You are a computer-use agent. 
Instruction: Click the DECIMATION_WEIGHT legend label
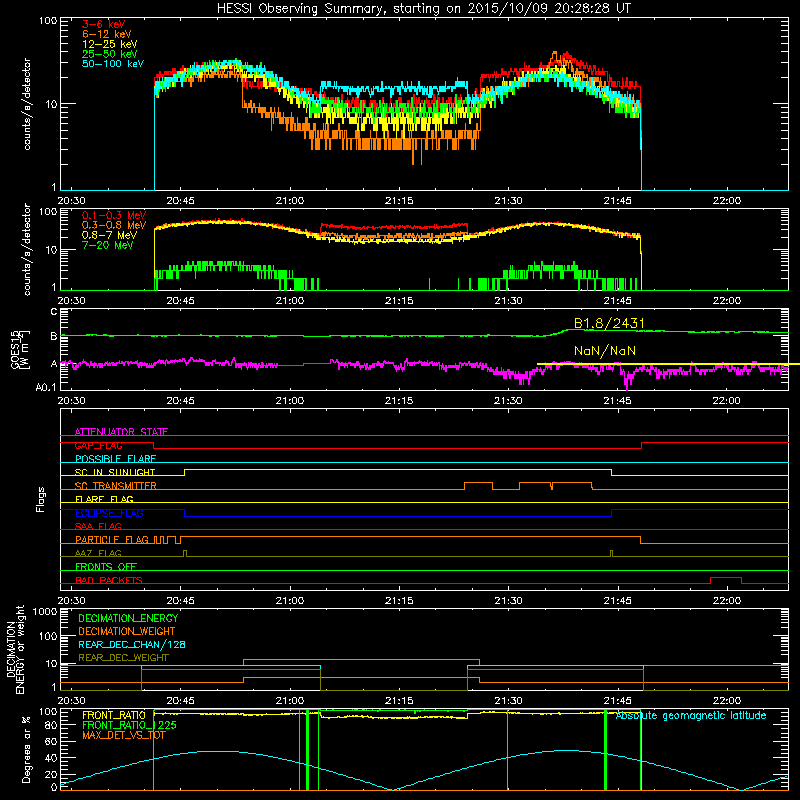point(127,631)
